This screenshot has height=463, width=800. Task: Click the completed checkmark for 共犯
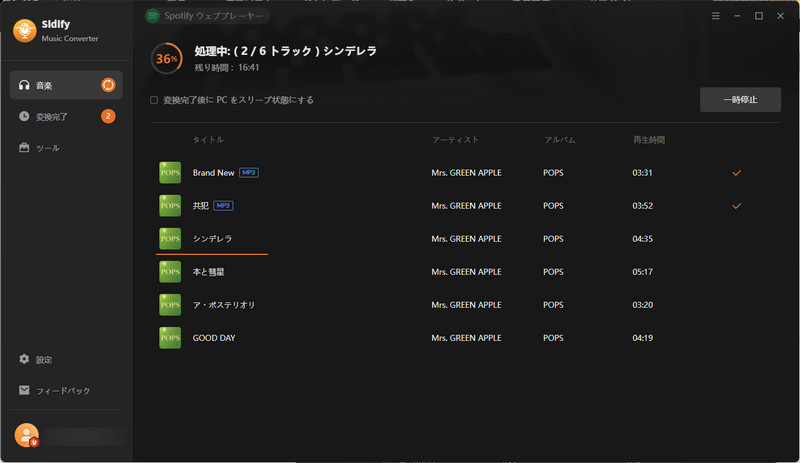tap(736, 206)
